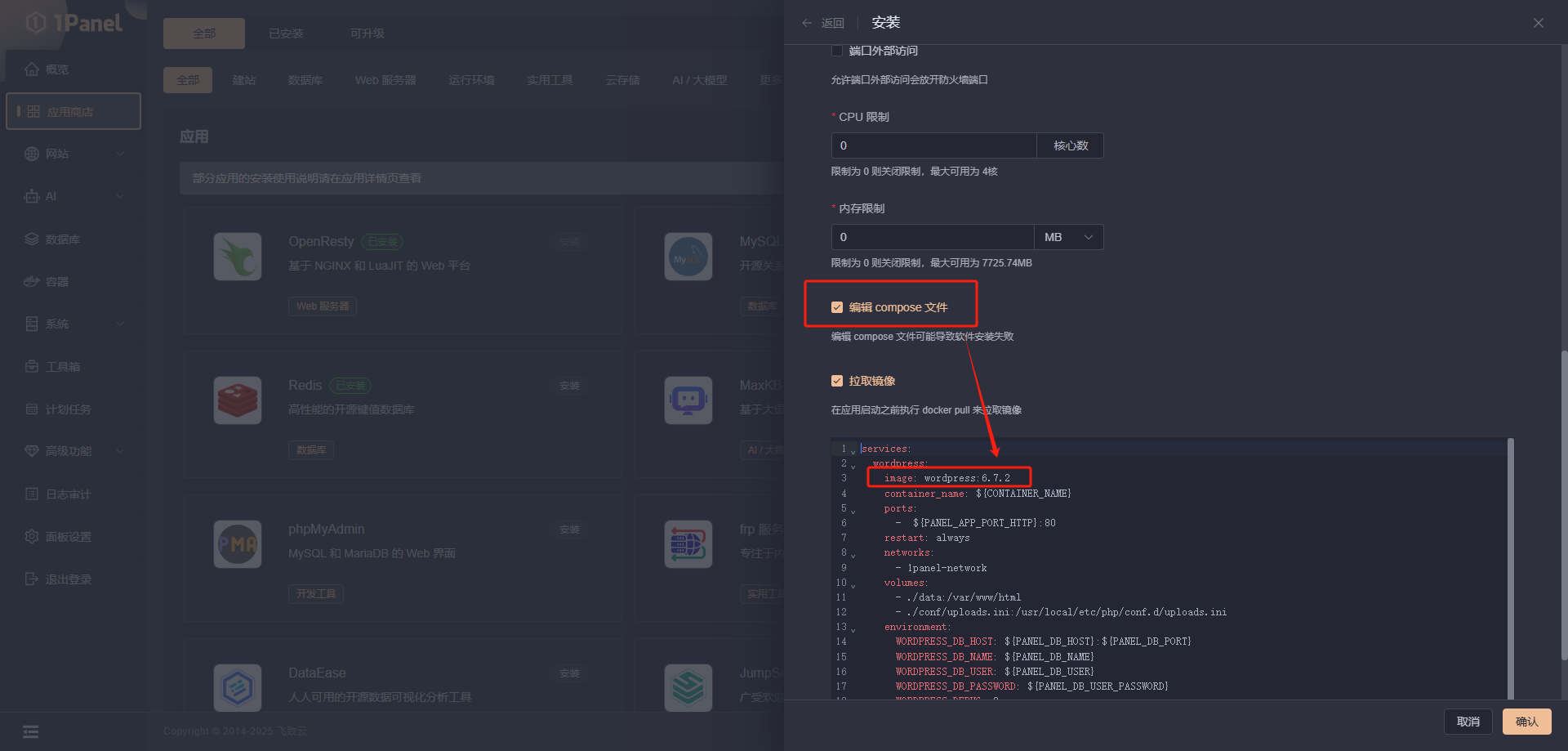Expand the 网站 sidebar submenu chevron

click(121, 154)
